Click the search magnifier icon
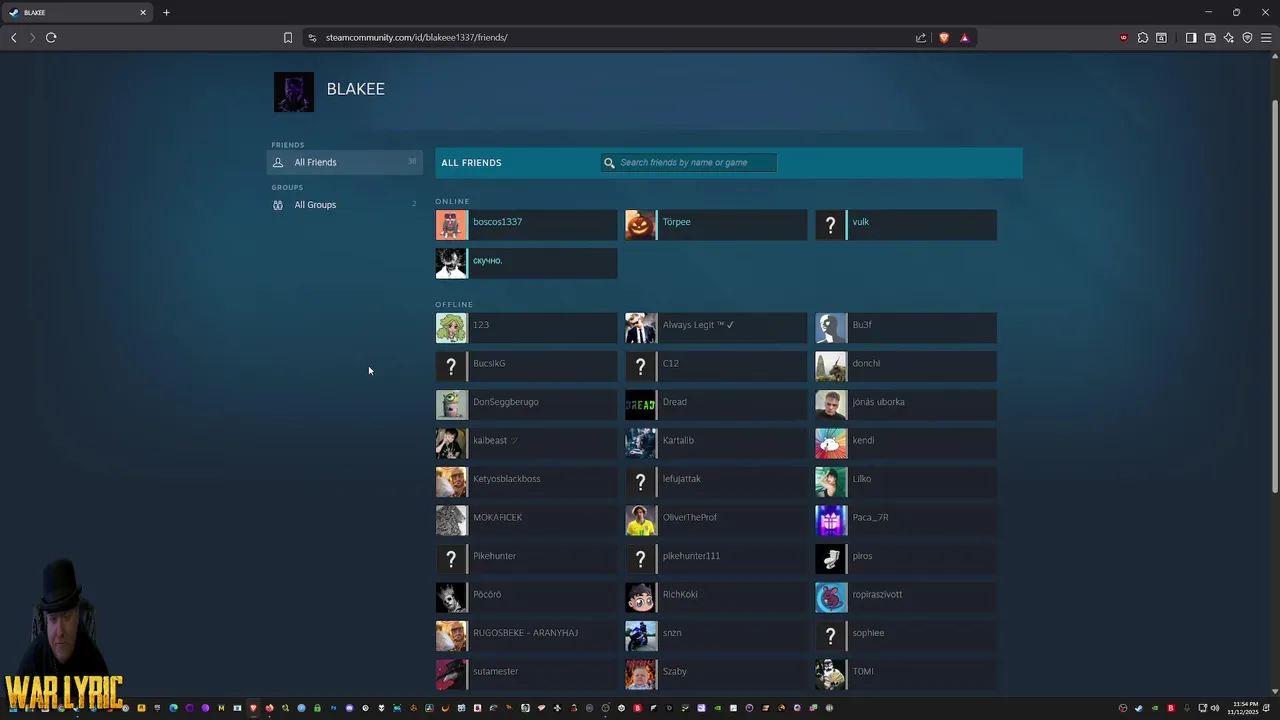 point(609,162)
